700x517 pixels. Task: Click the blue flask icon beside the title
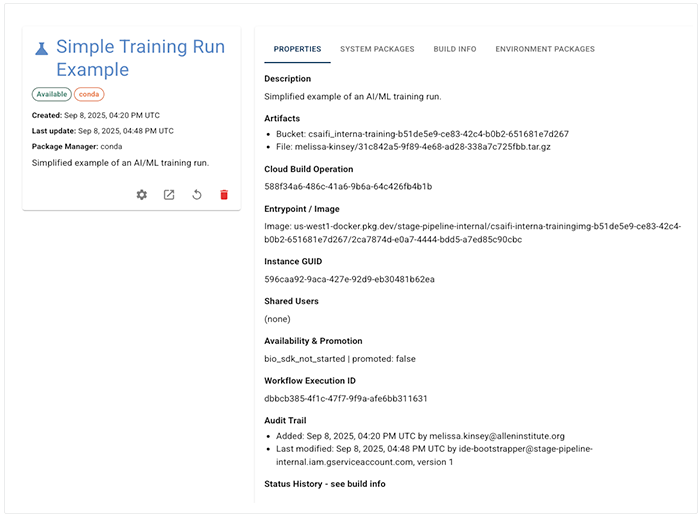coord(41,48)
